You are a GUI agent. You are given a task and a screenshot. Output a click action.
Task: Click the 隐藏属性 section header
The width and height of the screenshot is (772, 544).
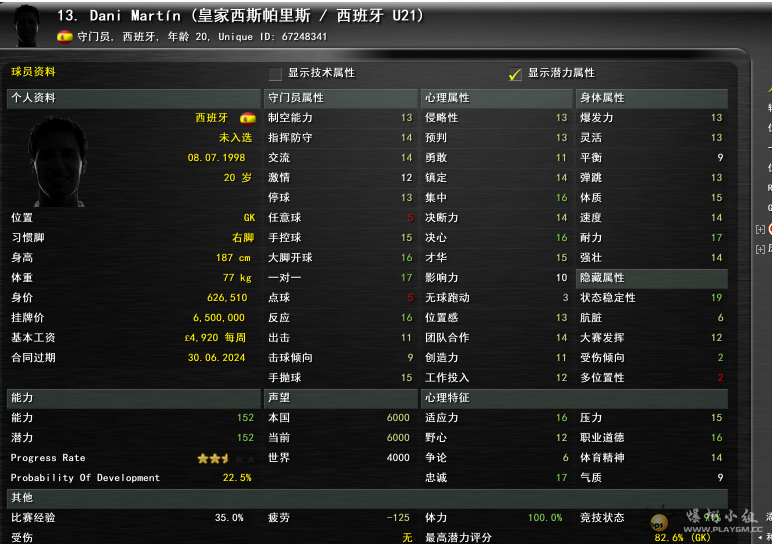coord(652,278)
